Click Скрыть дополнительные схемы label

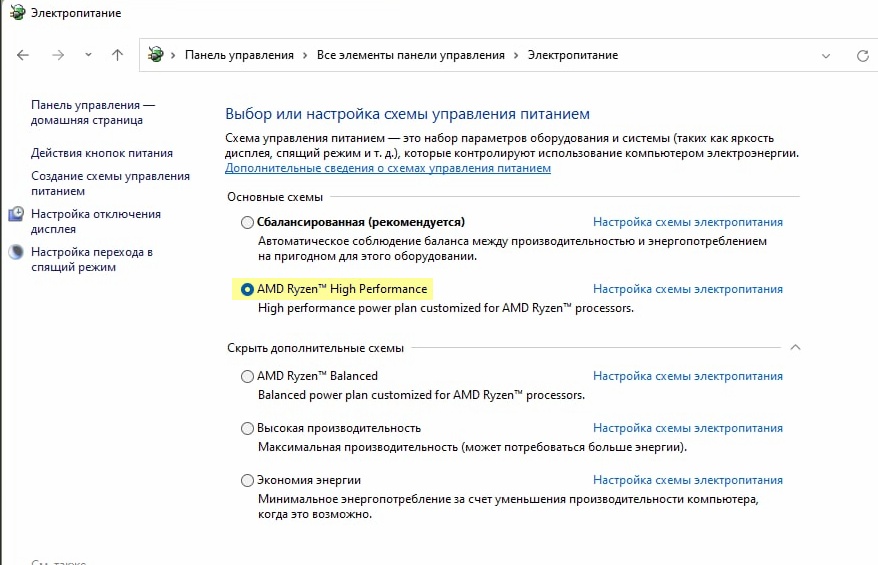[x=315, y=348]
